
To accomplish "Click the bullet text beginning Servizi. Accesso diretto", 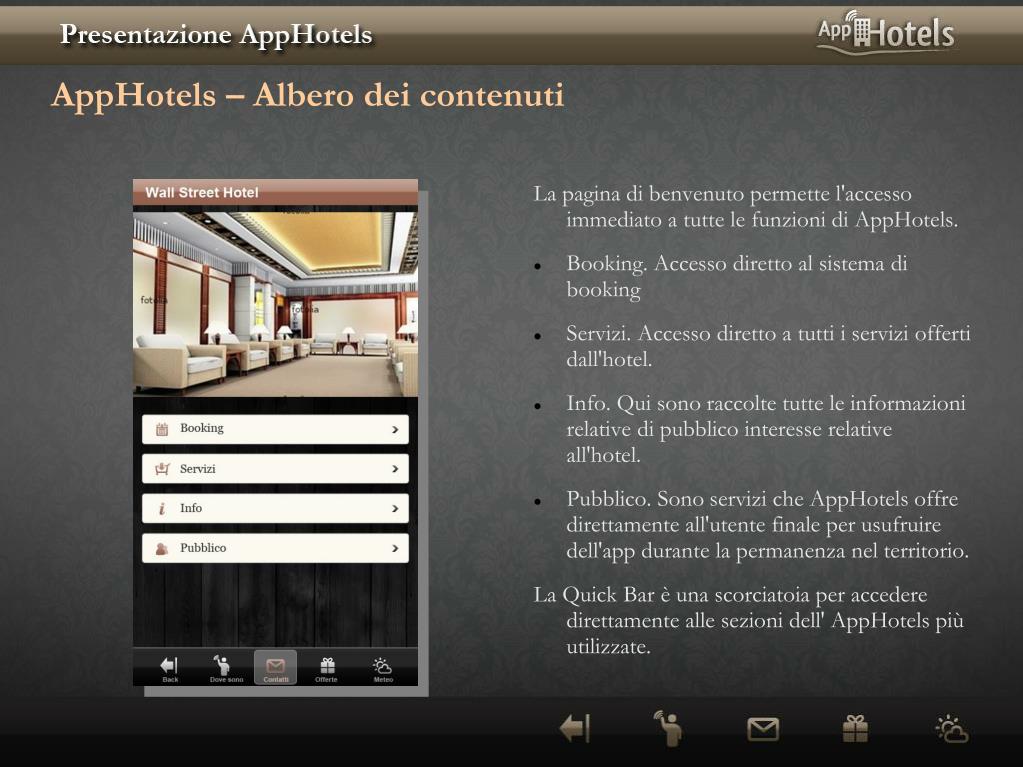I will [x=768, y=346].
